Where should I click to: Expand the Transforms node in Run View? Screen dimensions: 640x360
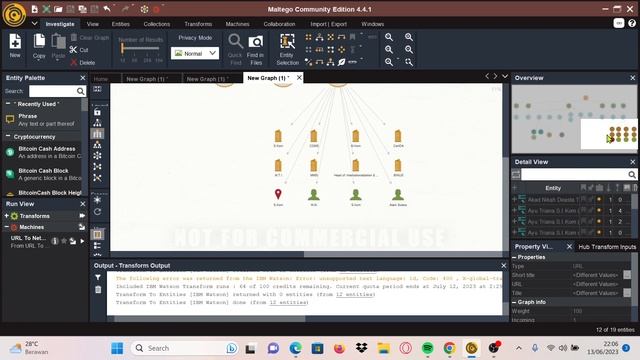pos(7,216)
